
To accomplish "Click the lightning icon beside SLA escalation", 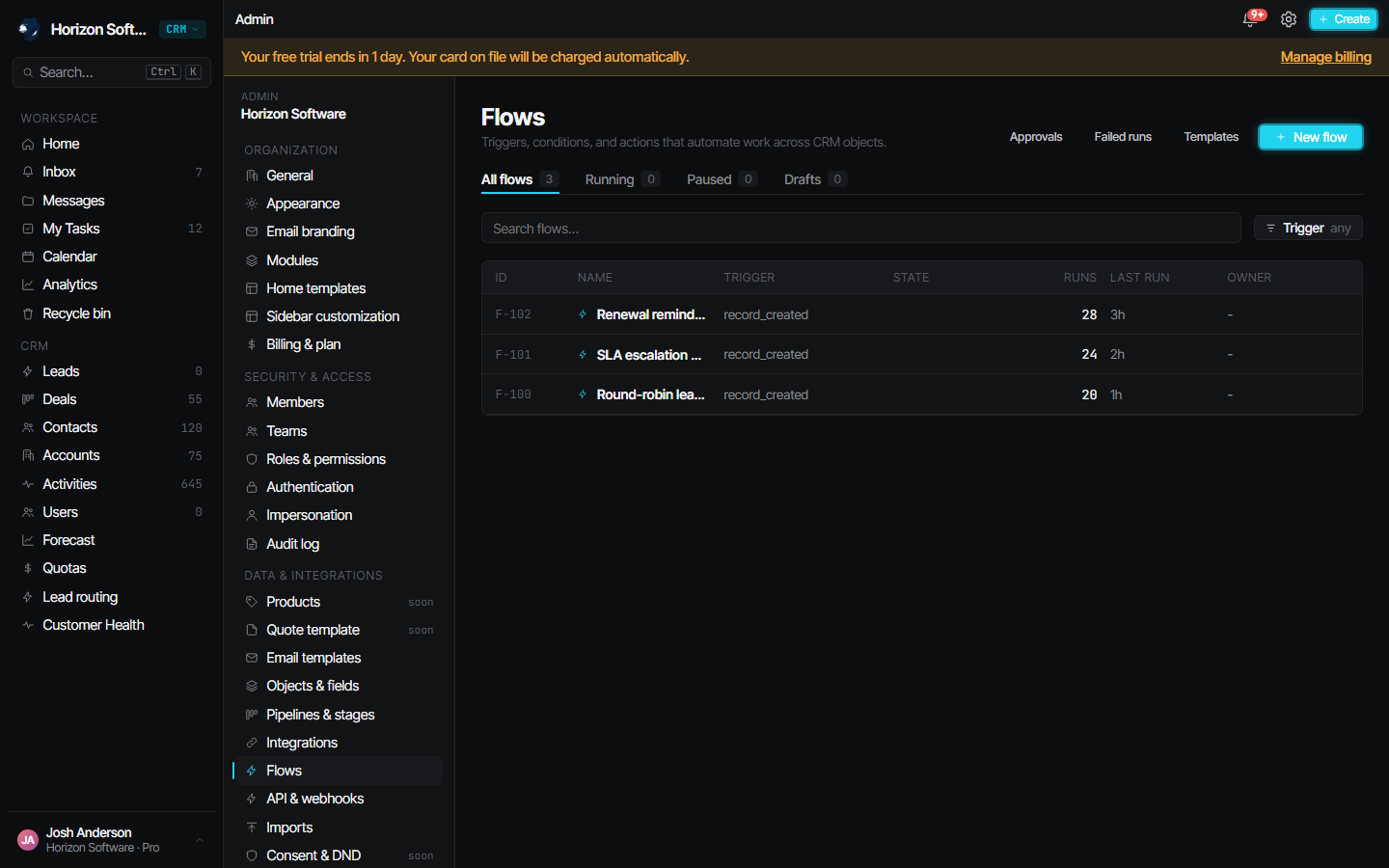I will click(x=583, y=355).
